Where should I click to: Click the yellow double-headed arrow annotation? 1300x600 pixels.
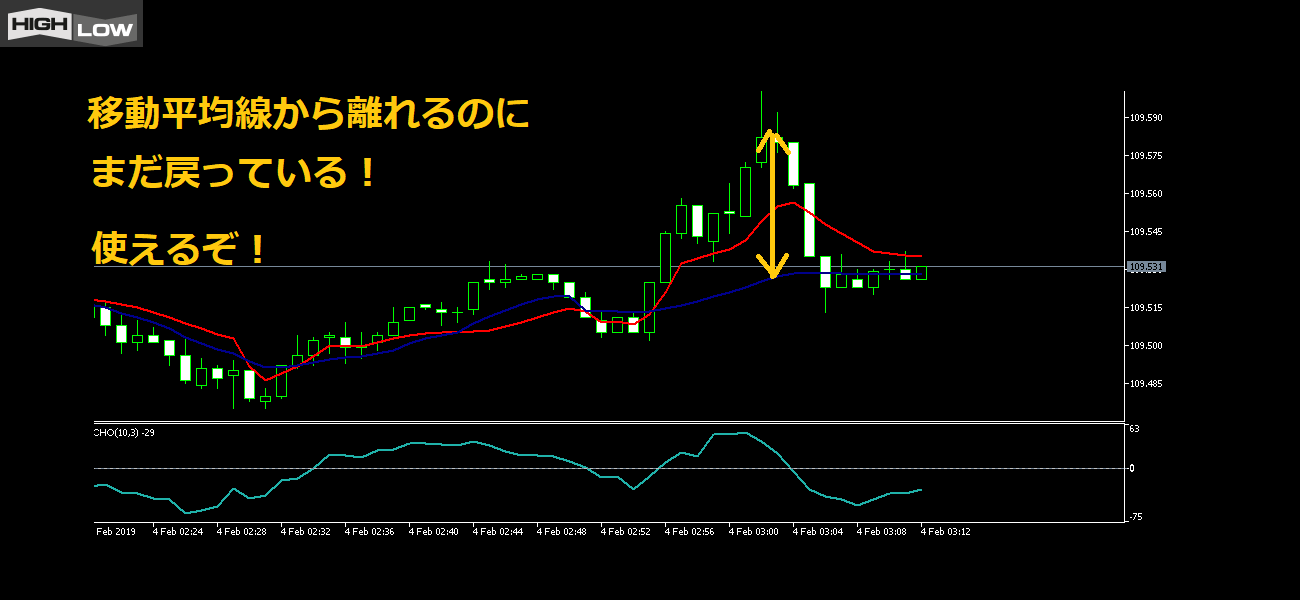point(771,205)
